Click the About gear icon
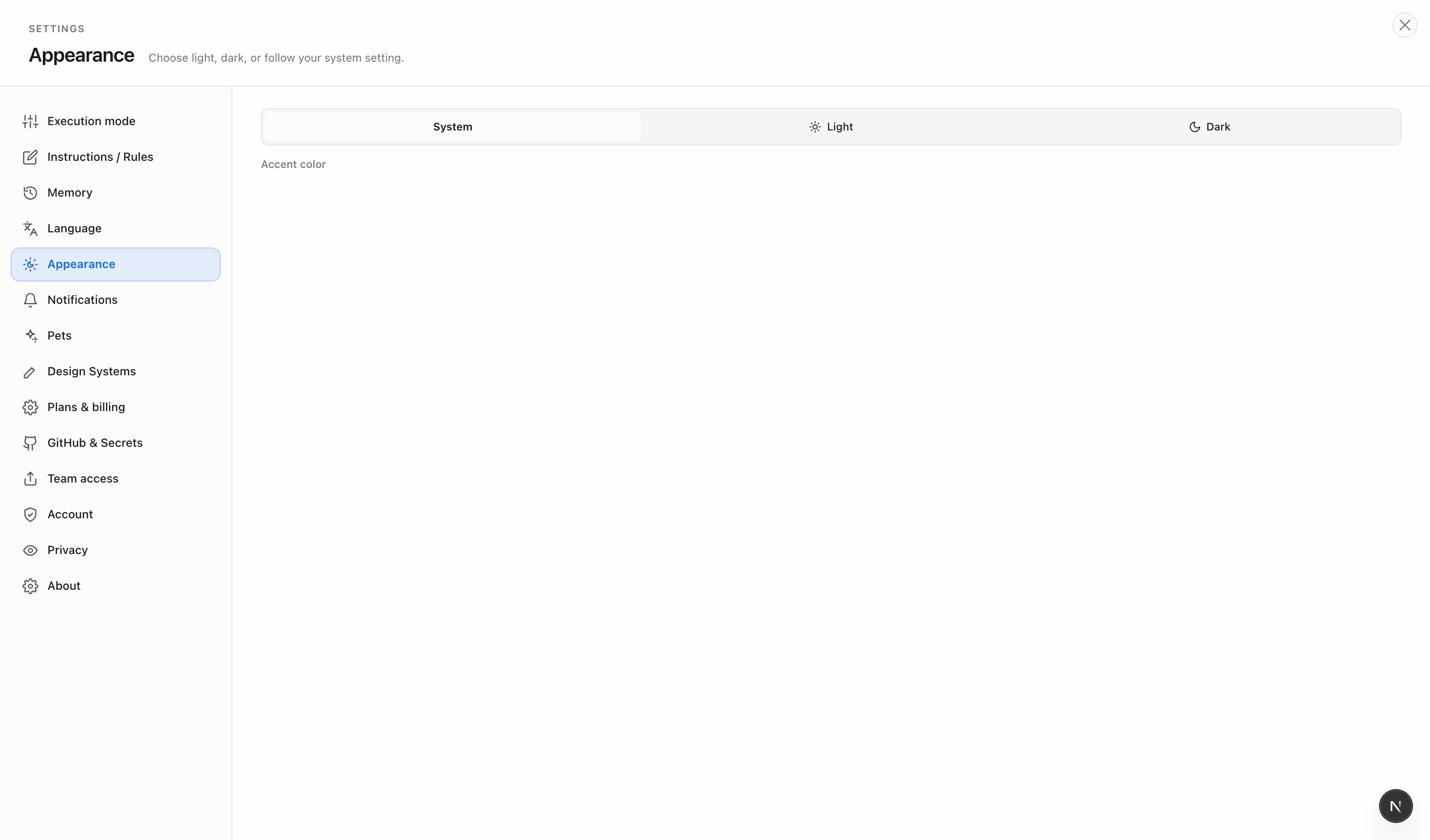This screenshot has width=1430, height=840. pos(30,586)
